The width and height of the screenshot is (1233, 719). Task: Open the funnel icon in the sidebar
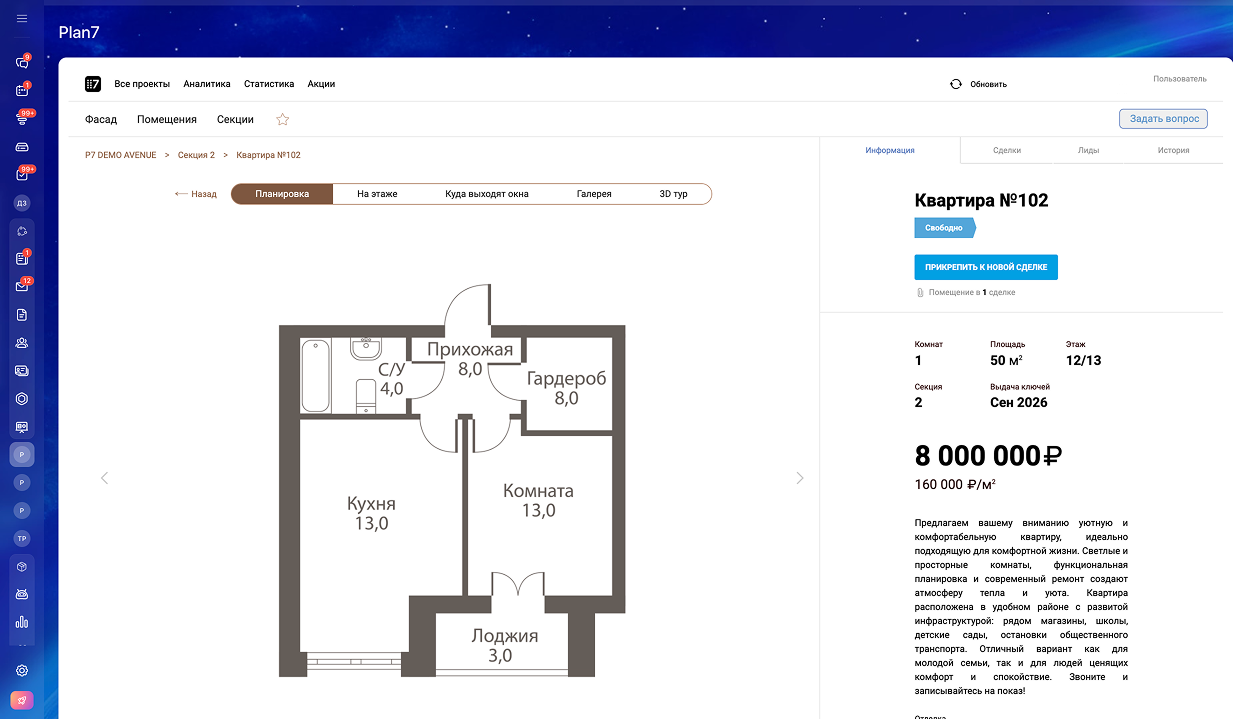22,118
